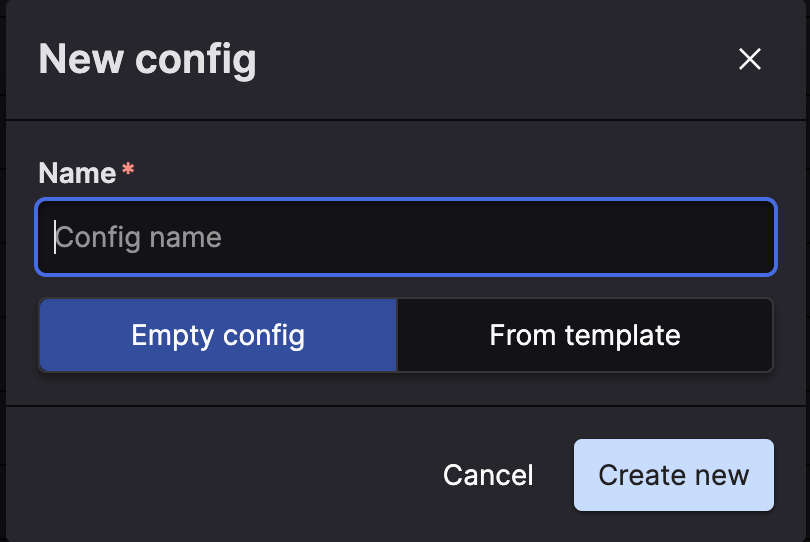This screenshot has height=542, width=810.
Task: Click the Name field label
Action: (77, 173)
